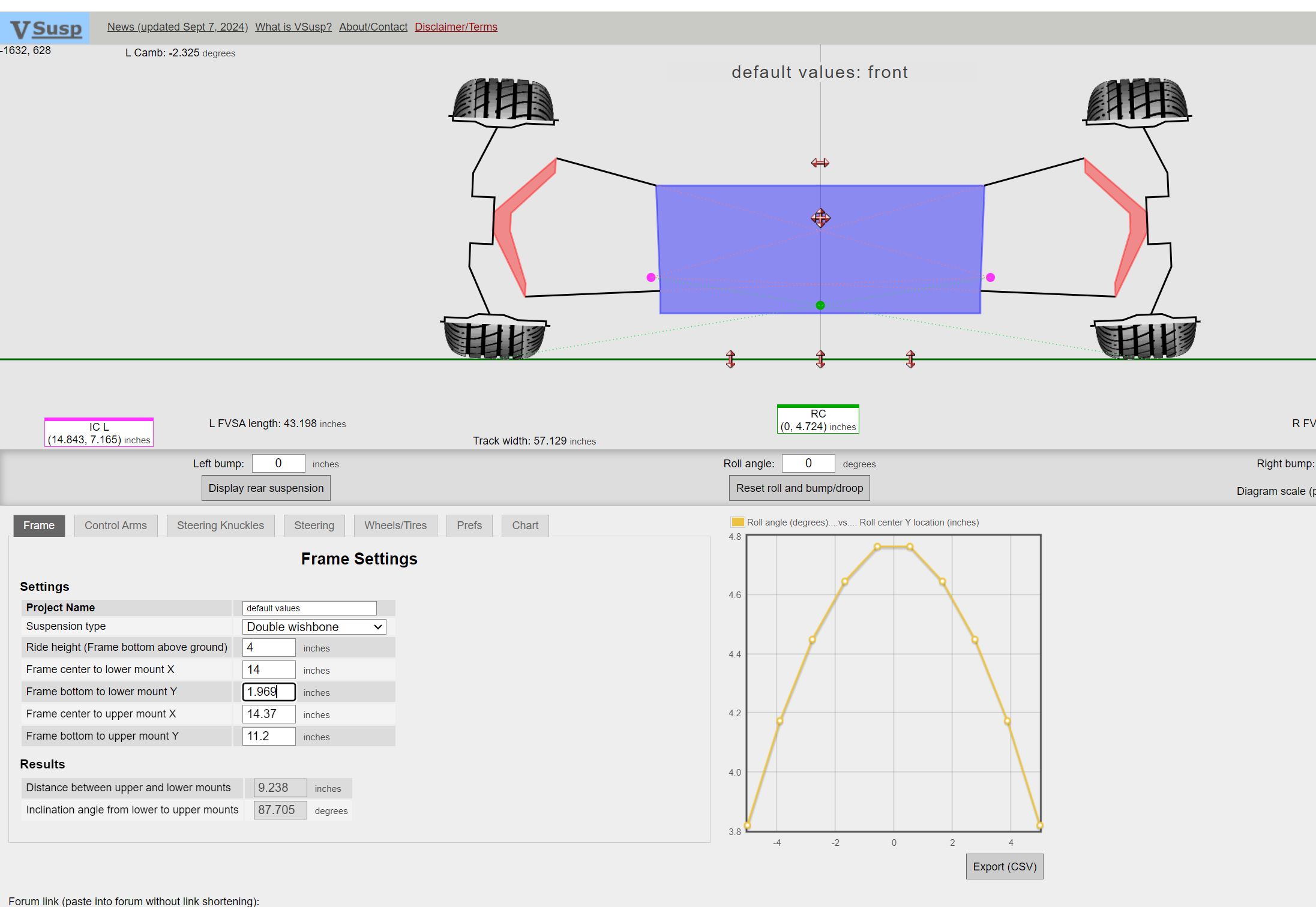The width and height of the screenshot is (1316, 907).
Task: Click the VSusp logo
Action: pos(45,28)
